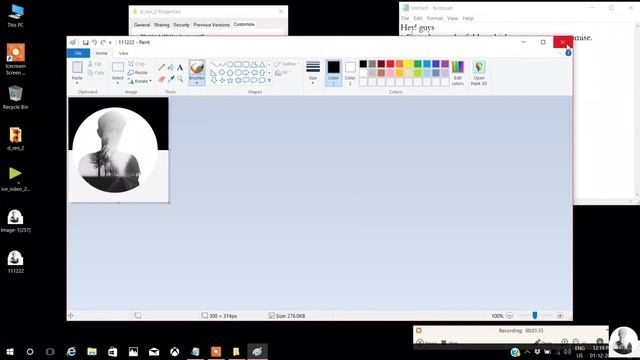Click the Brushes tool icon
Screen dimensions: 640x360
tap(197, 67)
